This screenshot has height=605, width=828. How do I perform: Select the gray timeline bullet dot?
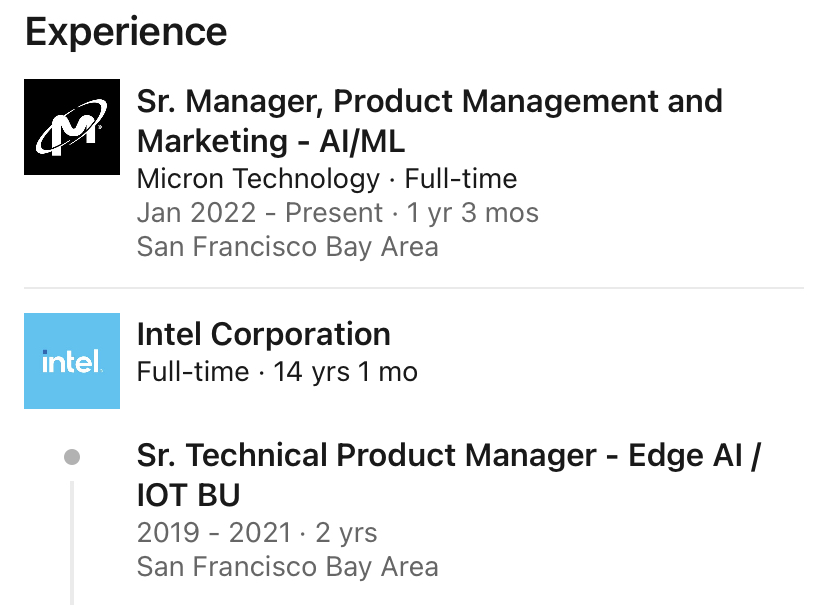(72, 457)
